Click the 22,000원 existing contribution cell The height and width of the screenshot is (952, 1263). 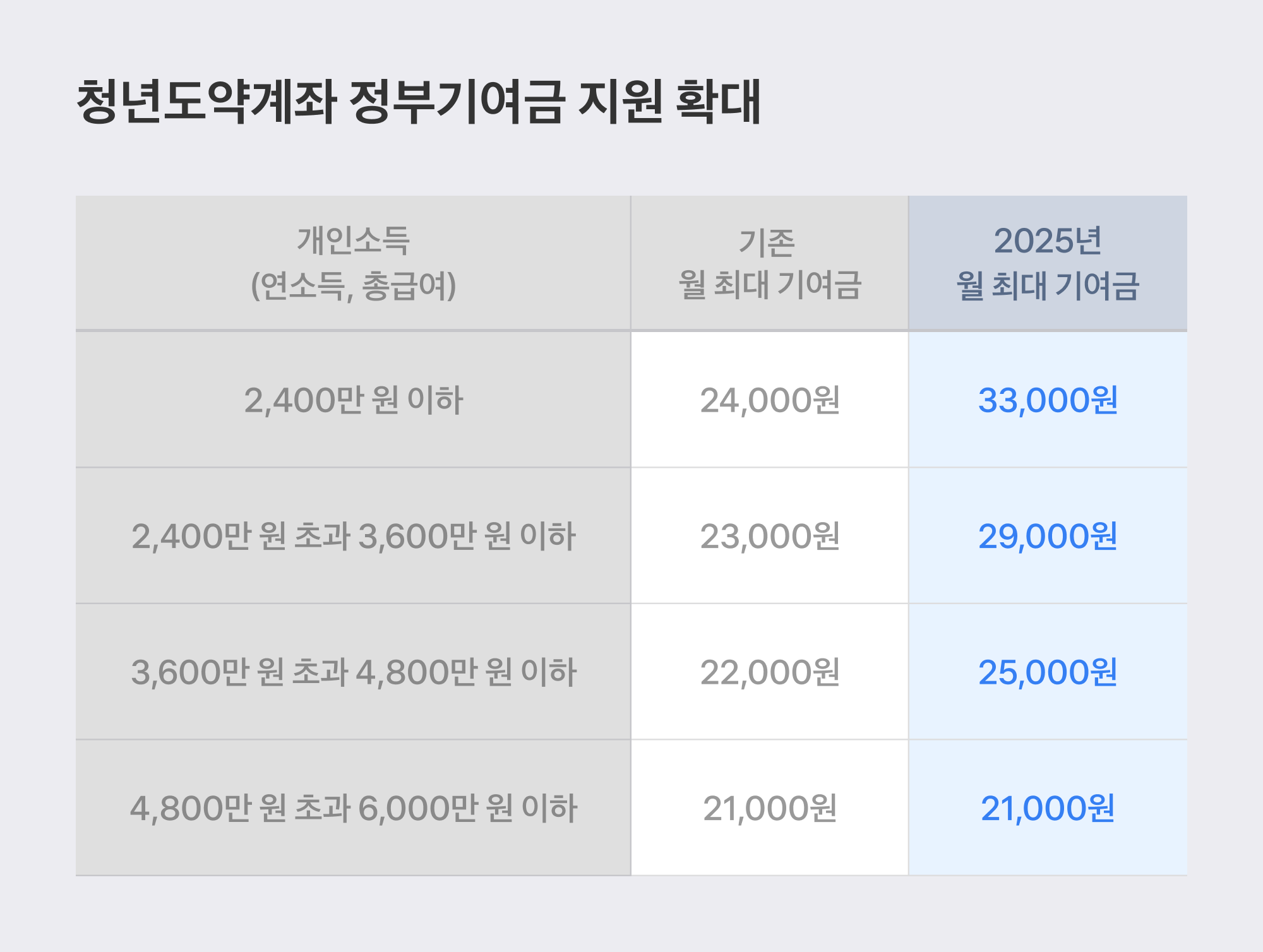[769, 672]
